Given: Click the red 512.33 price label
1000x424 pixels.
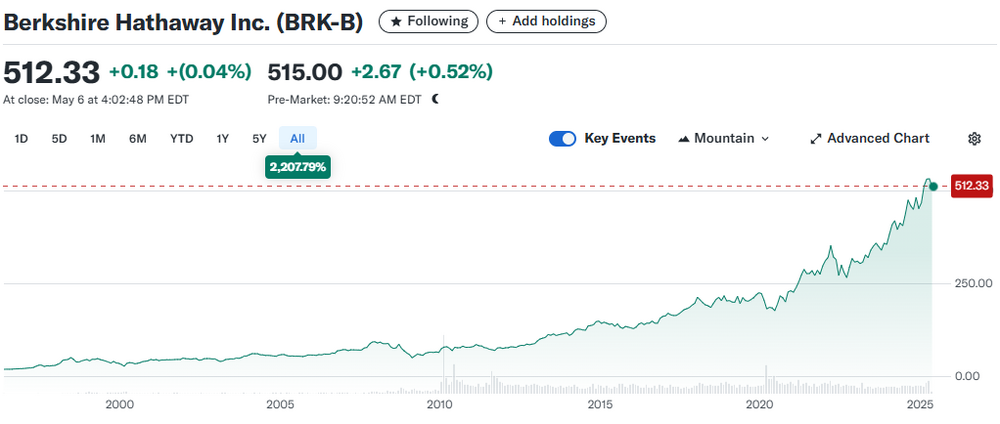Looking at the screenshot, I should click(971, 185).
